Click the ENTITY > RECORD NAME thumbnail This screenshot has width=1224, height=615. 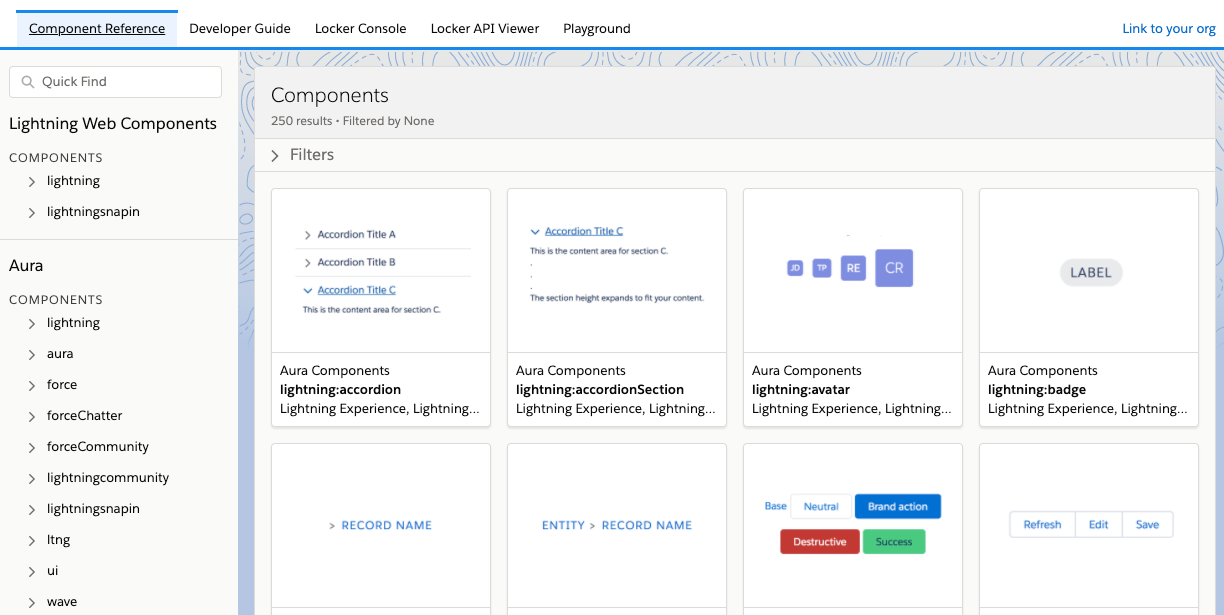point(617,525)
